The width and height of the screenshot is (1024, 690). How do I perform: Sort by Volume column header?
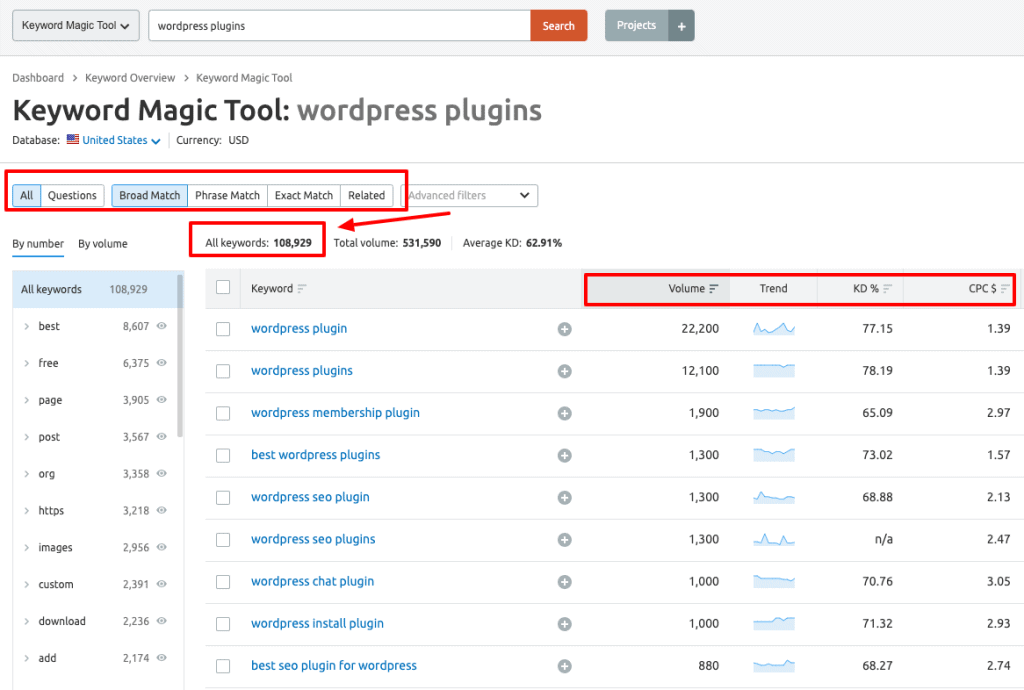click(x=693, y=289)
